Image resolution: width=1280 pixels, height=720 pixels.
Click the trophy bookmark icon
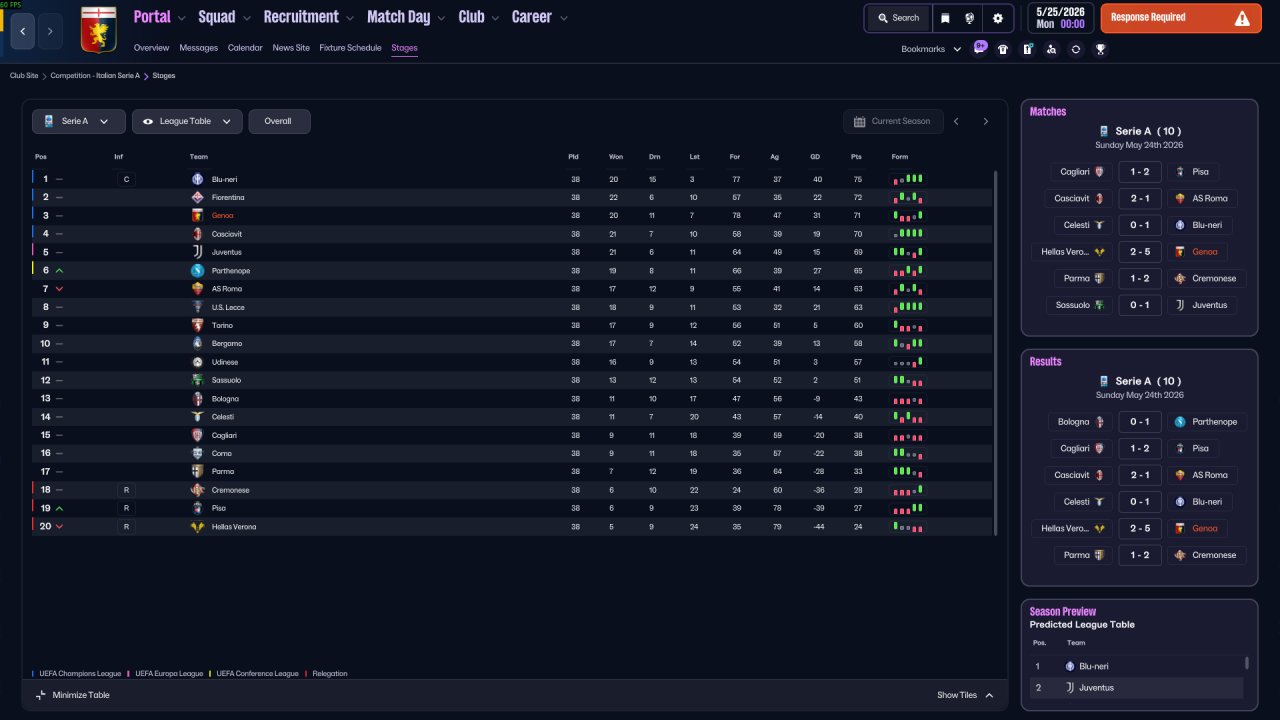click(1100, 49)
